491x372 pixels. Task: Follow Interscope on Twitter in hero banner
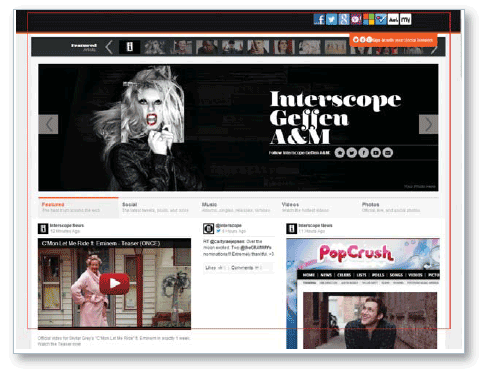click(351, 153)
